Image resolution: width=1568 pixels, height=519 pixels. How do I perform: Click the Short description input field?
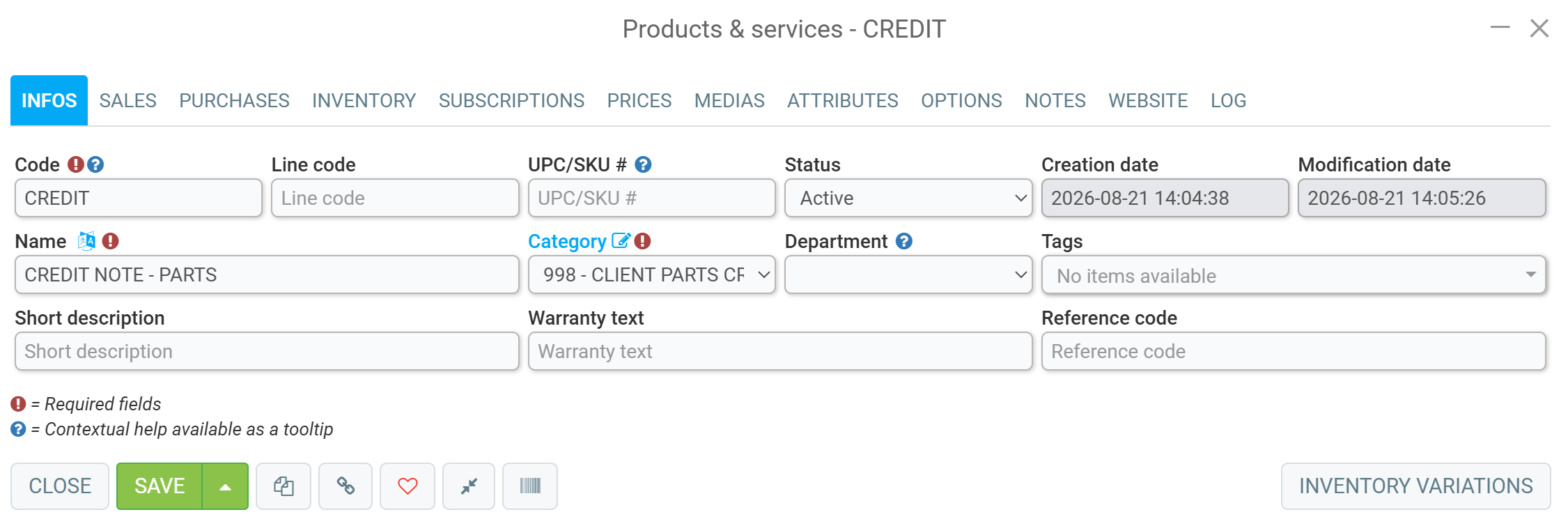pos(267,351)
